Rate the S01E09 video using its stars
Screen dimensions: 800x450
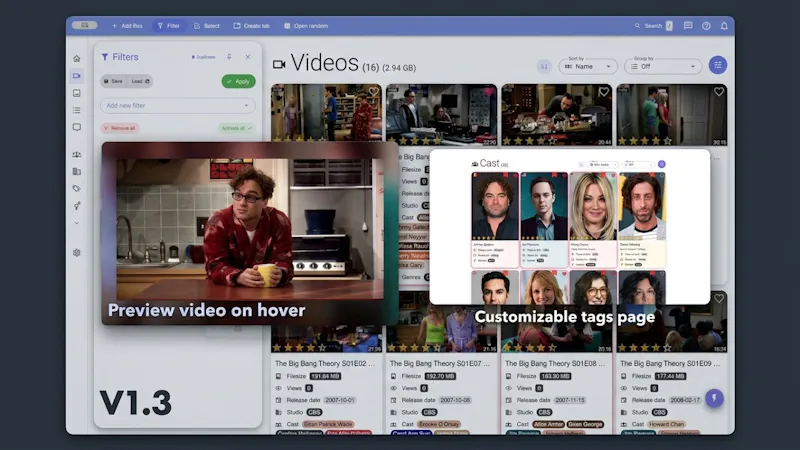pos(644,348)
